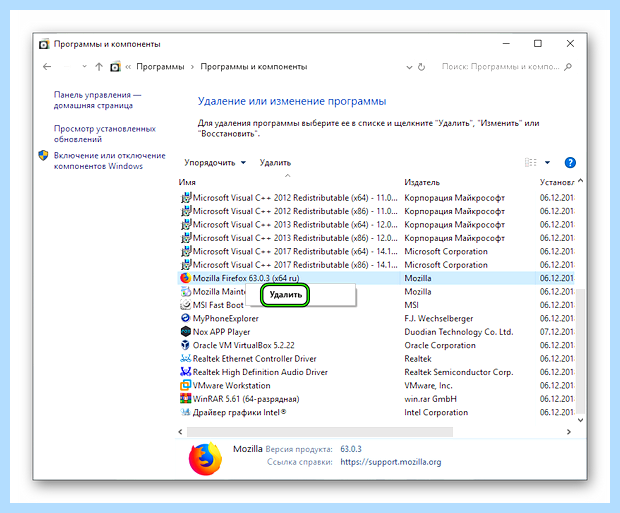Screen dimensions: 620x513
Task: Maximize the Программы и компоненты window
Action: coord(538,44)
